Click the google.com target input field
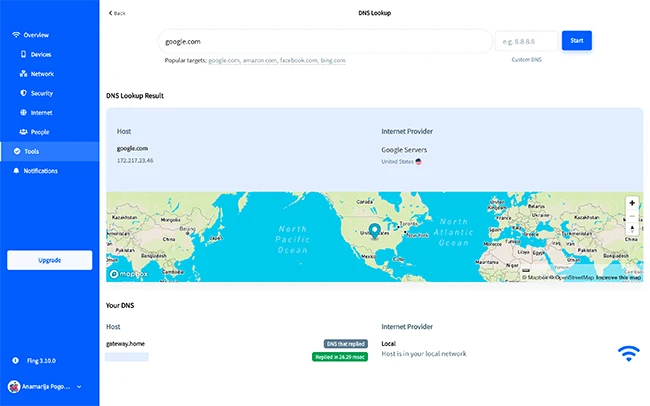This screenshot has width=650, height=406. pos(323,40)
